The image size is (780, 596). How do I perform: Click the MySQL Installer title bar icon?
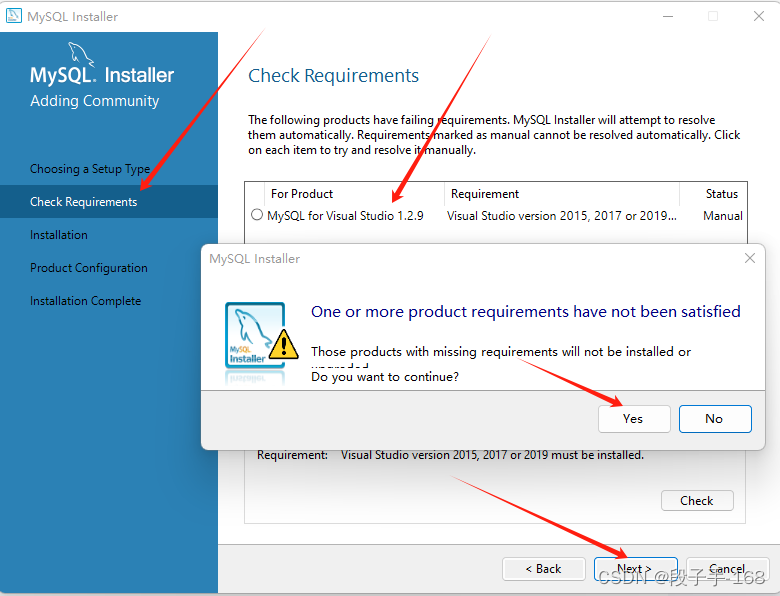point(13,16)
